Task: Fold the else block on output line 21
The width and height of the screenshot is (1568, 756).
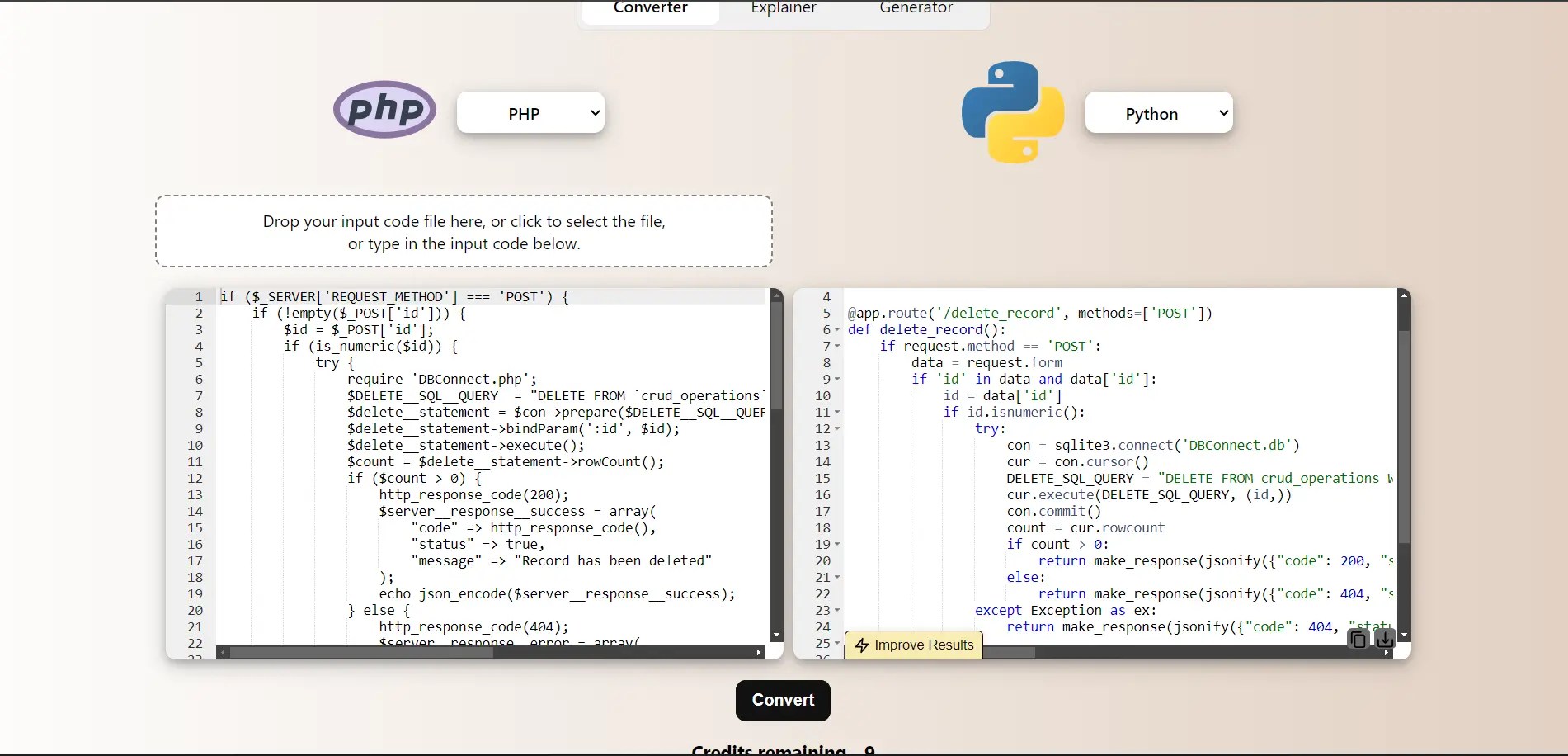Action: [x=837, y=578]
